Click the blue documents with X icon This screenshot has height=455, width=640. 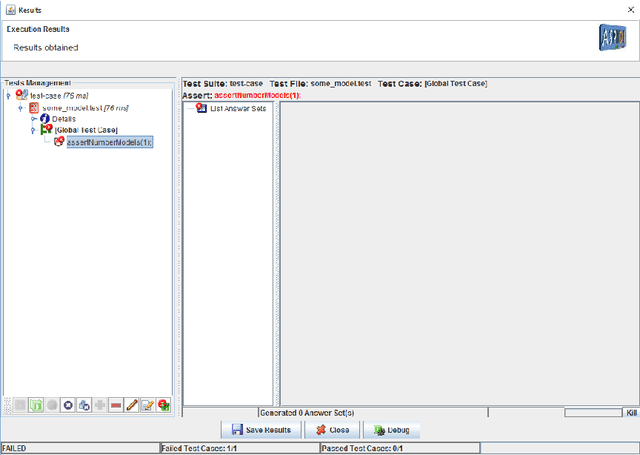[84, 405]
